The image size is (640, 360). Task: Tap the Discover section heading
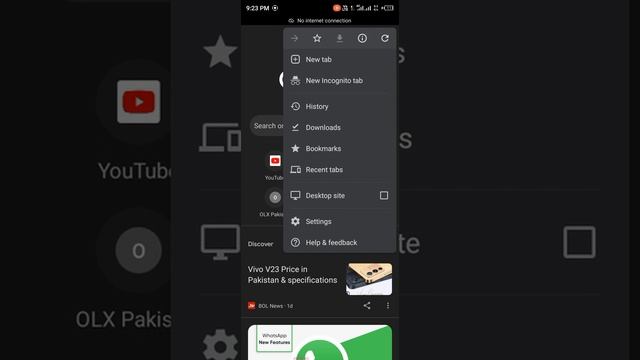(260, 244)
